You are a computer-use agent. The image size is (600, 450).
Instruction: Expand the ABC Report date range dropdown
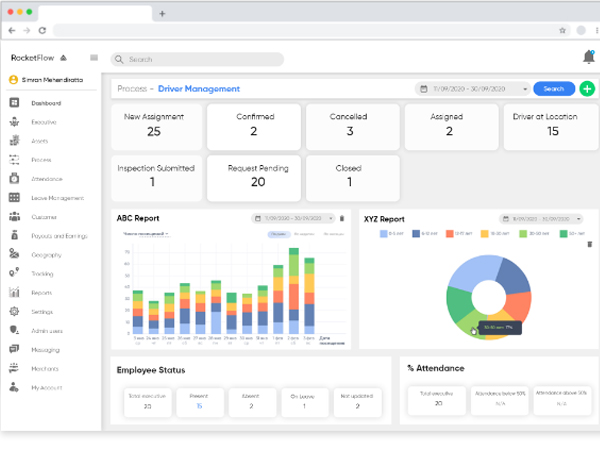331,218
